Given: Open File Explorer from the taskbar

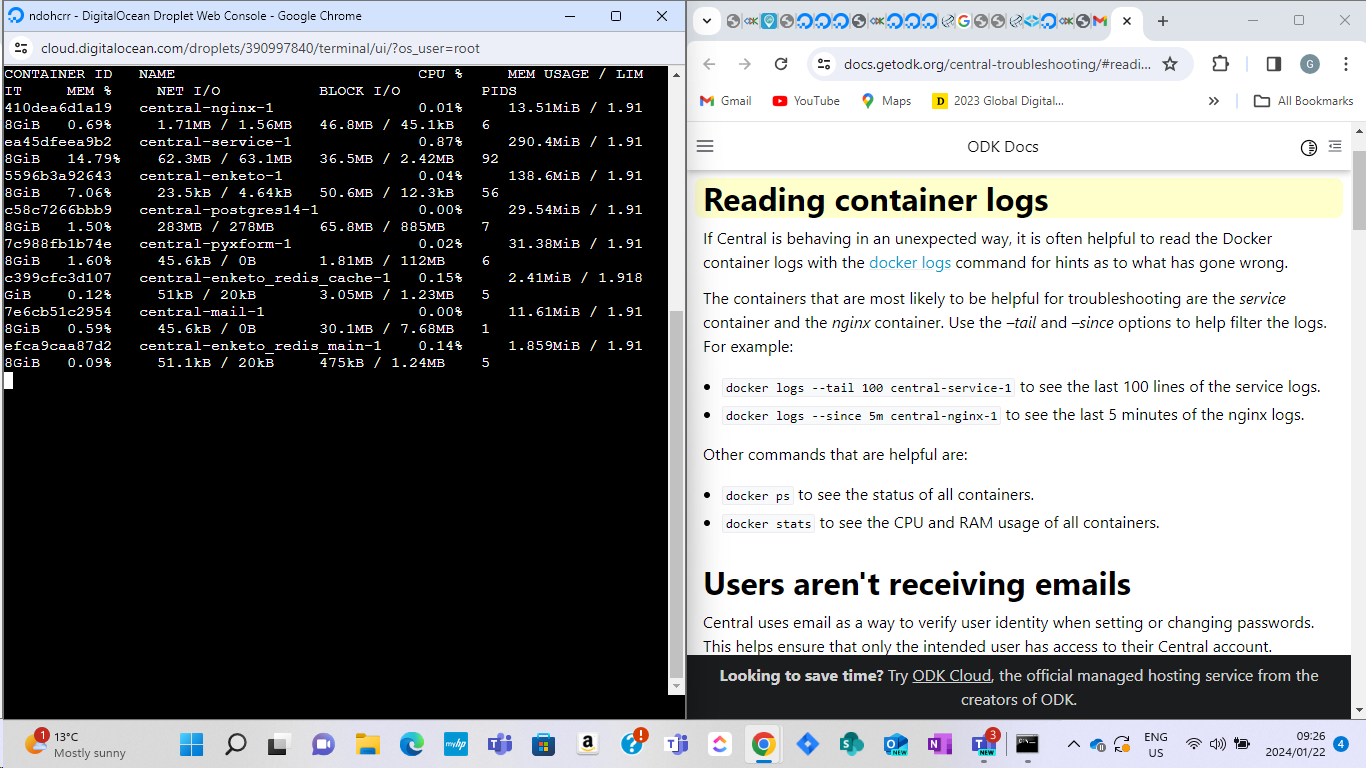Looking at the screenshot, I should pyautogui.click(x=367, y=744).
